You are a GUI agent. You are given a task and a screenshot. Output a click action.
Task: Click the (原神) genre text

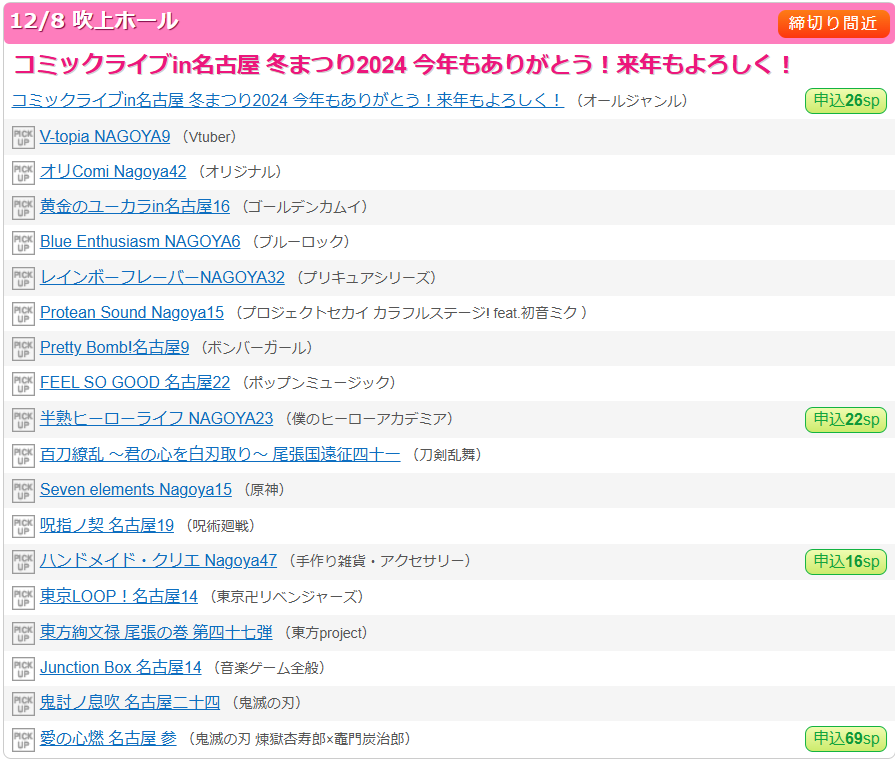click(264, 490)
